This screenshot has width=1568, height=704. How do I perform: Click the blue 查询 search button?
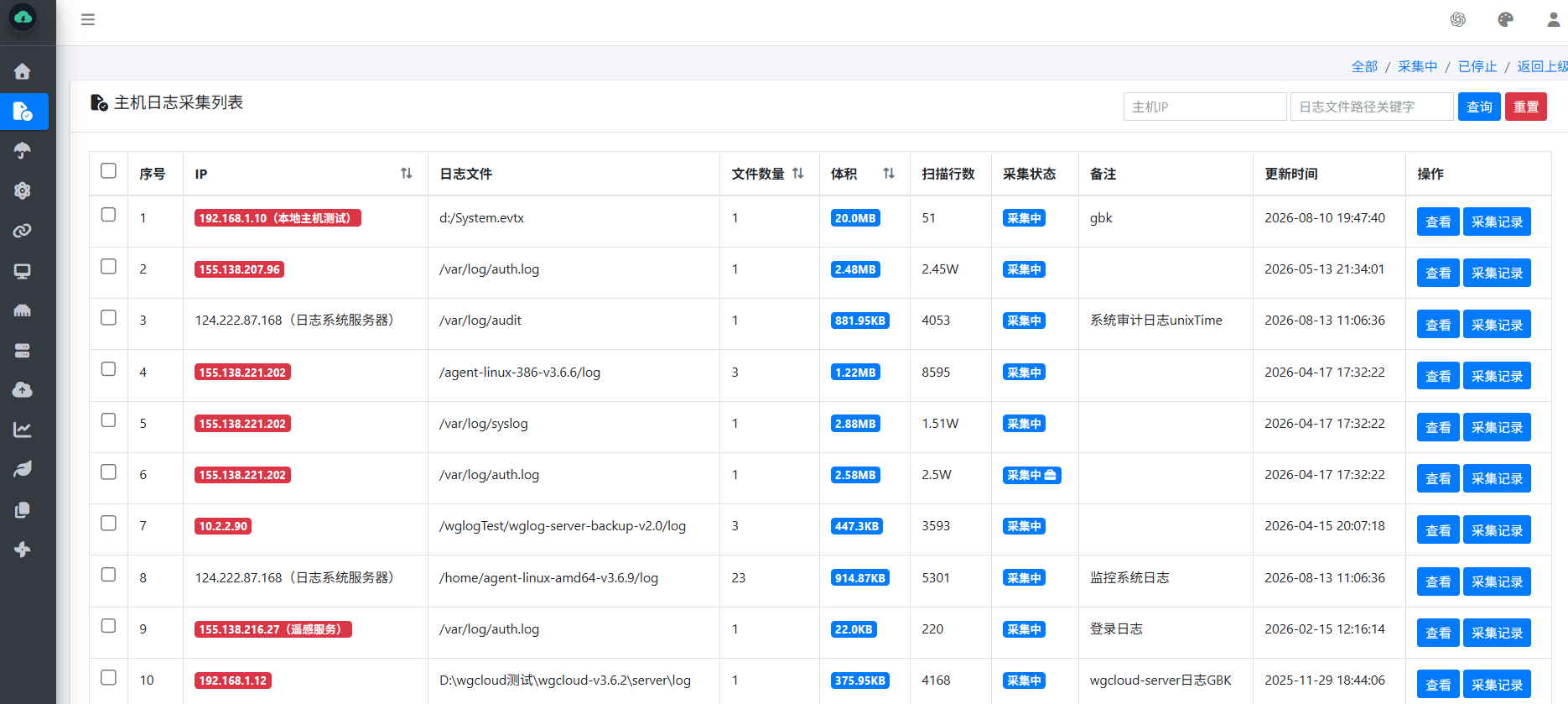tap(1479, 107)
